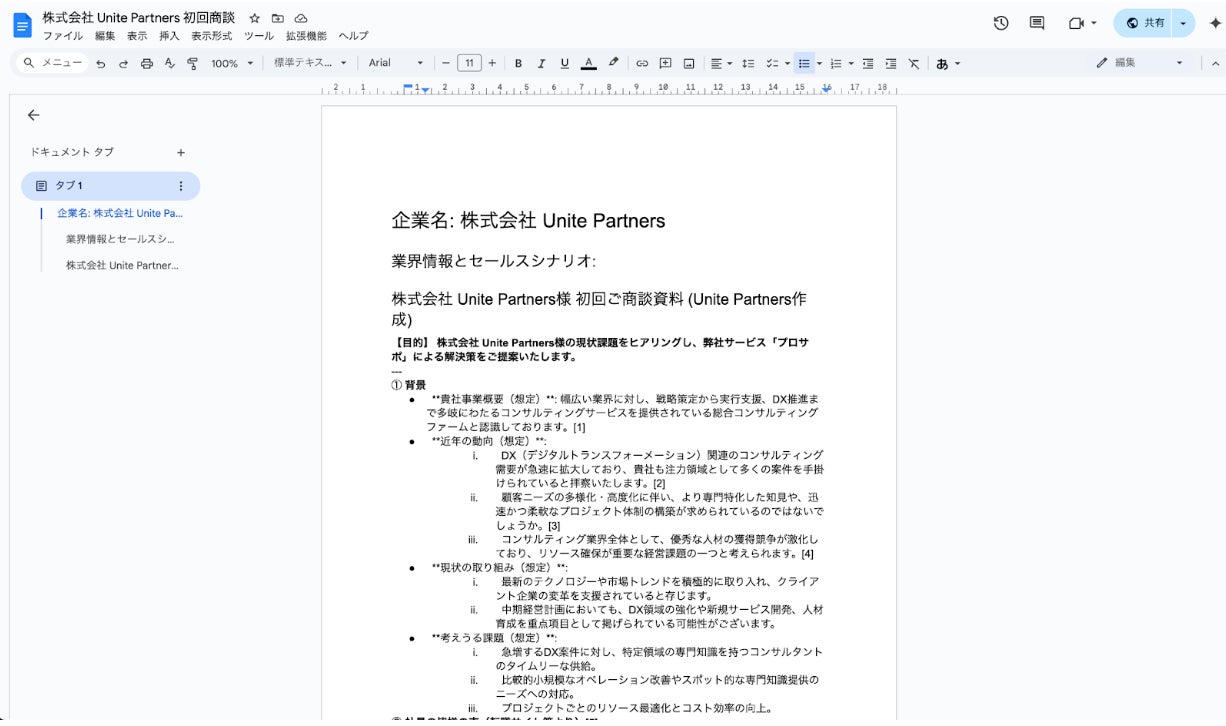
Task: Open the ヘルプ menu
Action: click(353, 36)
